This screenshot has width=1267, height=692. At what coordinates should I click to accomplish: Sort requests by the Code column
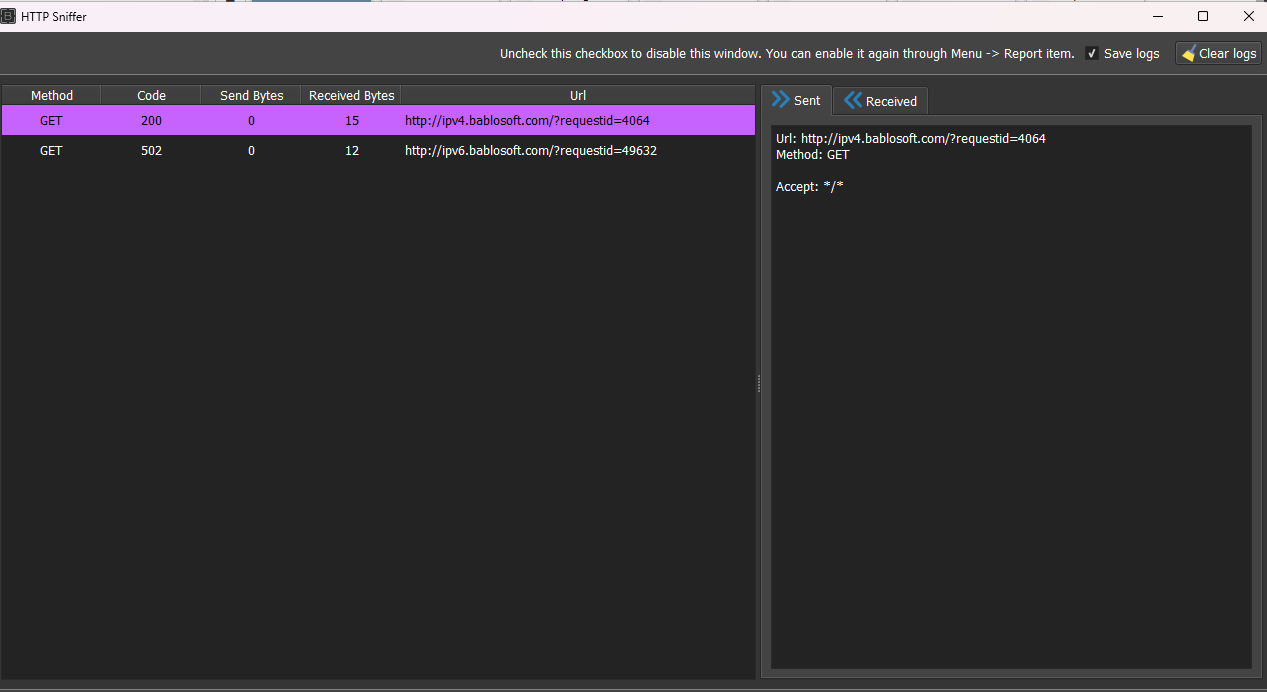tap(150, 95)
